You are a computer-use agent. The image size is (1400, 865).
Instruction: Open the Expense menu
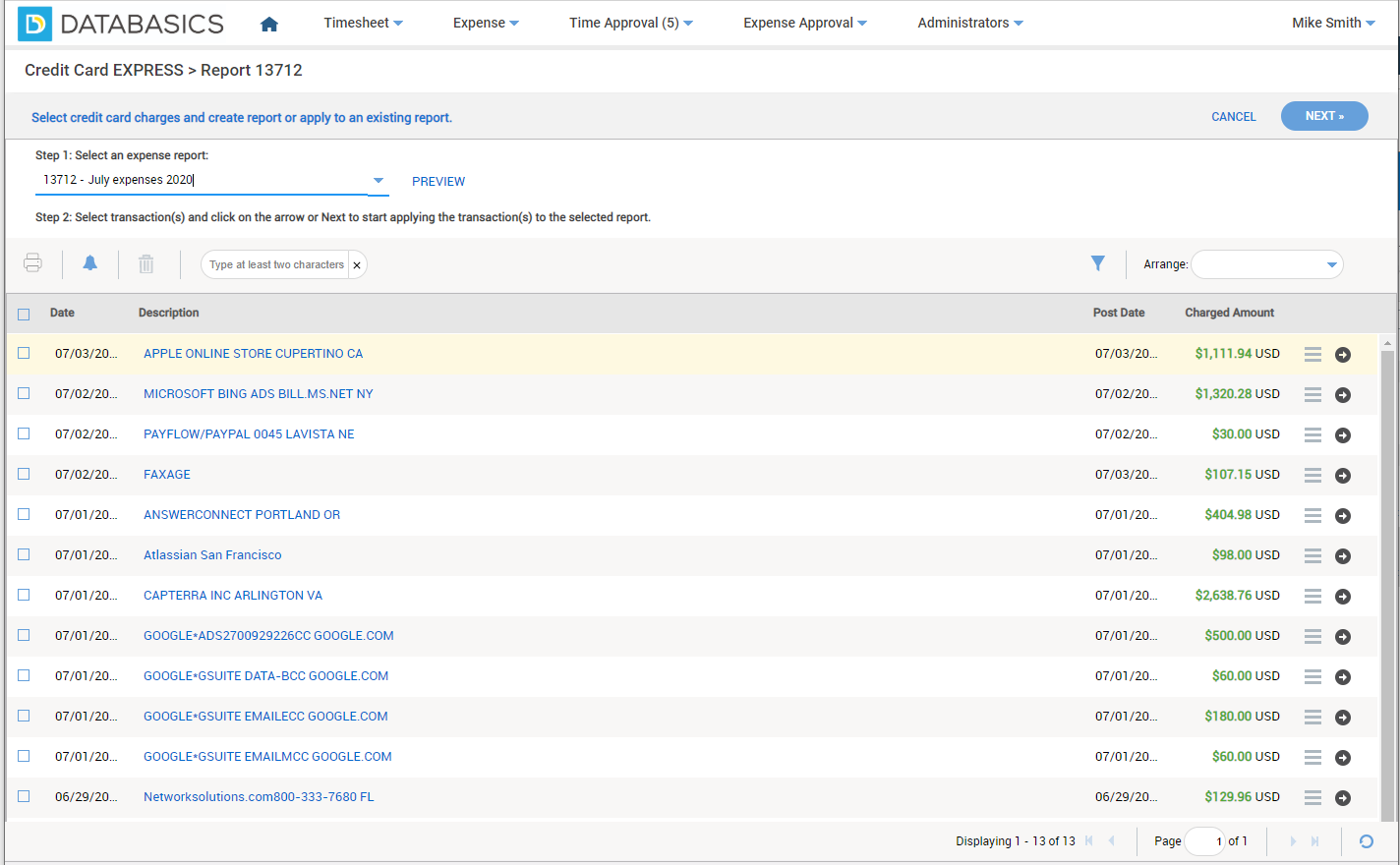pyautogui.click(x=486, y=23)
